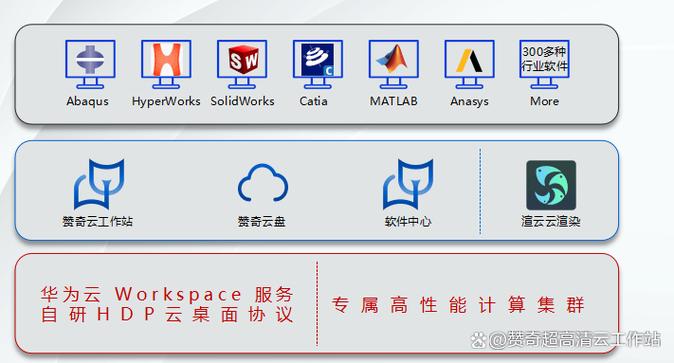Open the Catia monitor icon

(x=318, y=64)
